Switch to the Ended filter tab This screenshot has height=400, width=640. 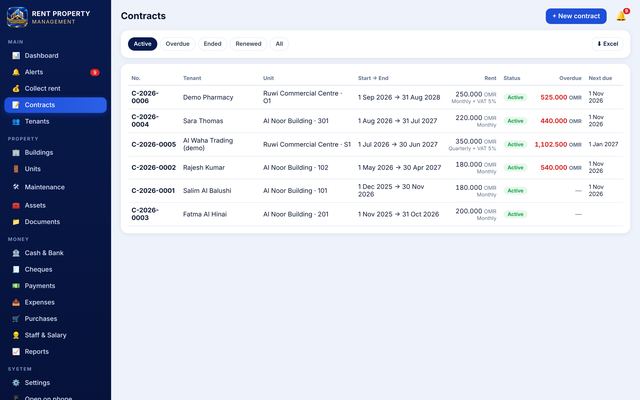coord(213,44)
